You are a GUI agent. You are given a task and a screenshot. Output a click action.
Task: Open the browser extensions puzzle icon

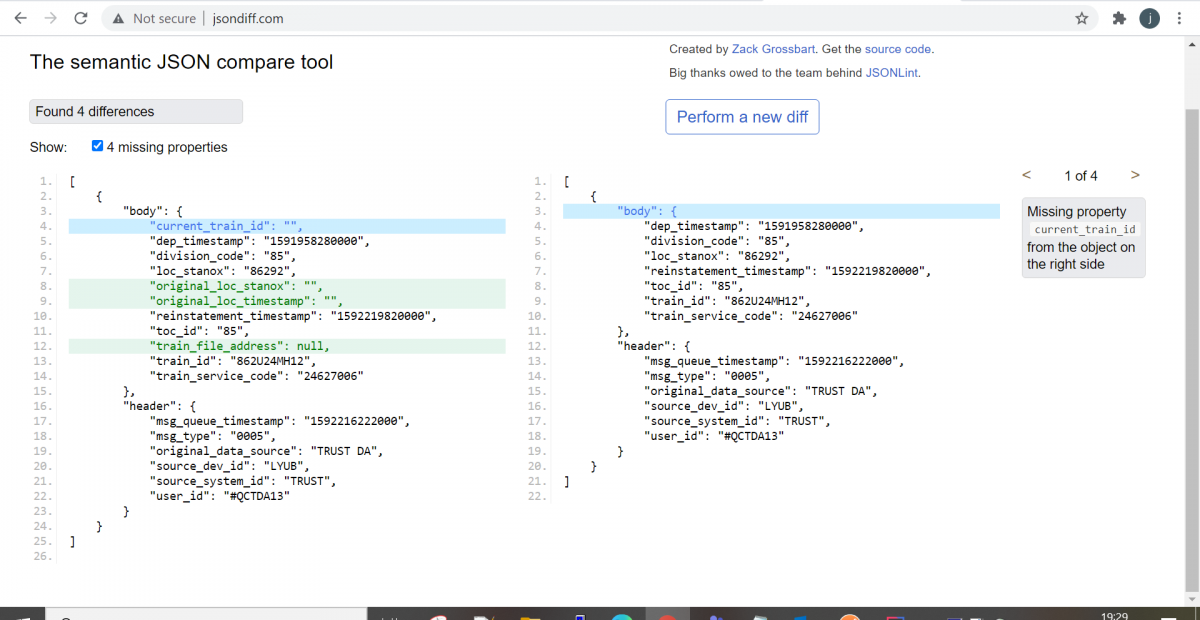1118,17
